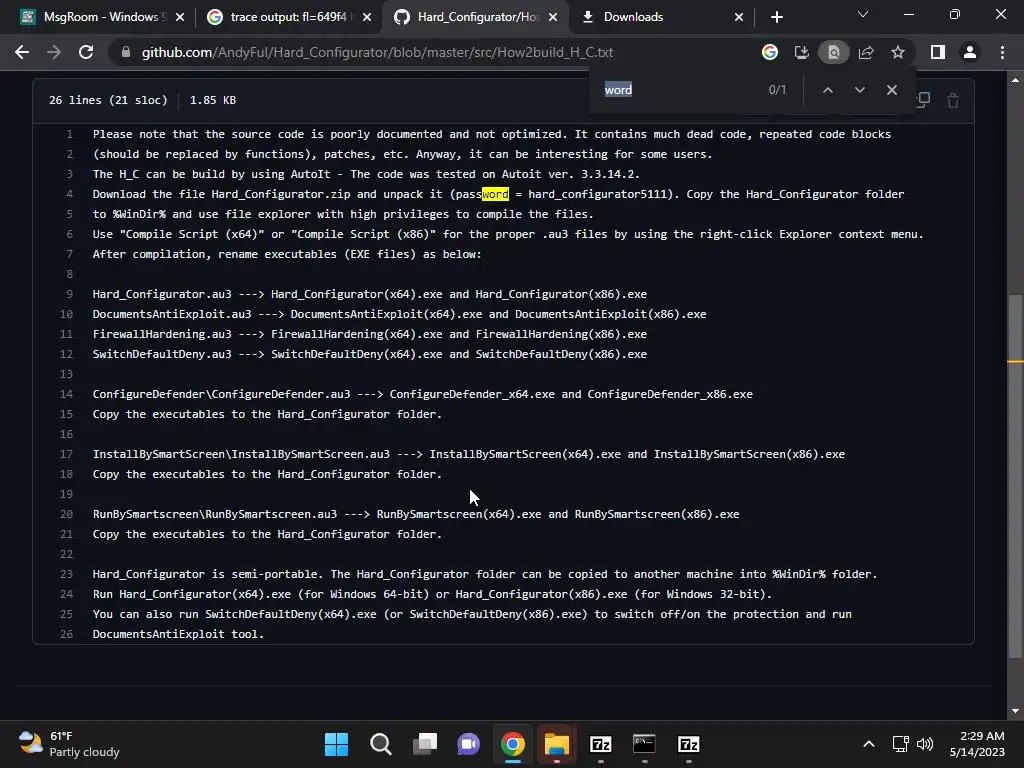Click the '26 lines (21 sloc)' file info
Image resolution: width=1024 pixels, height=768 pixels.
tap(108, 100)
